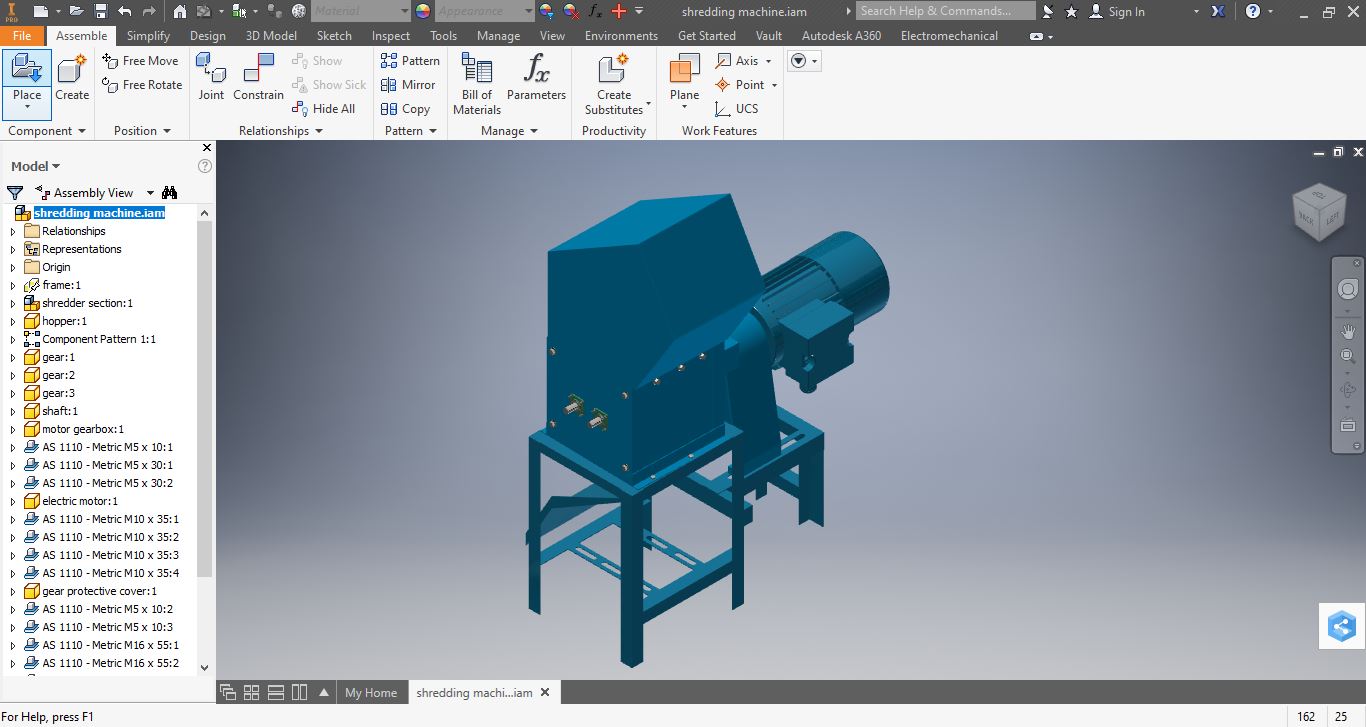Close the model browser panel
This screenshot has width=1366, height=727.
(x=207, y=148)
